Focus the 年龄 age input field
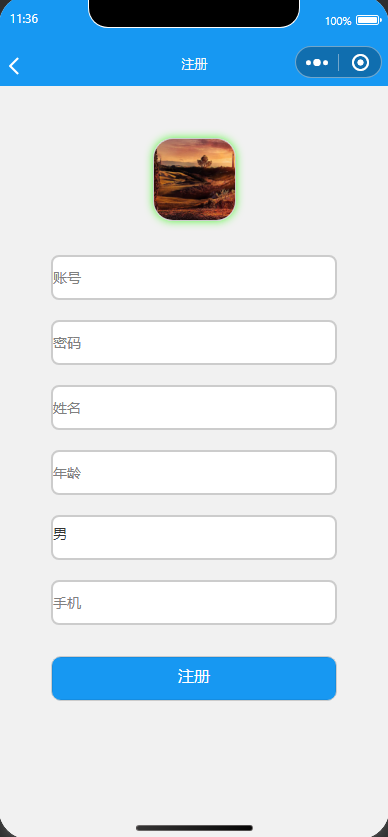The height and width of the screenshot is (837, 388). [194, 472]
